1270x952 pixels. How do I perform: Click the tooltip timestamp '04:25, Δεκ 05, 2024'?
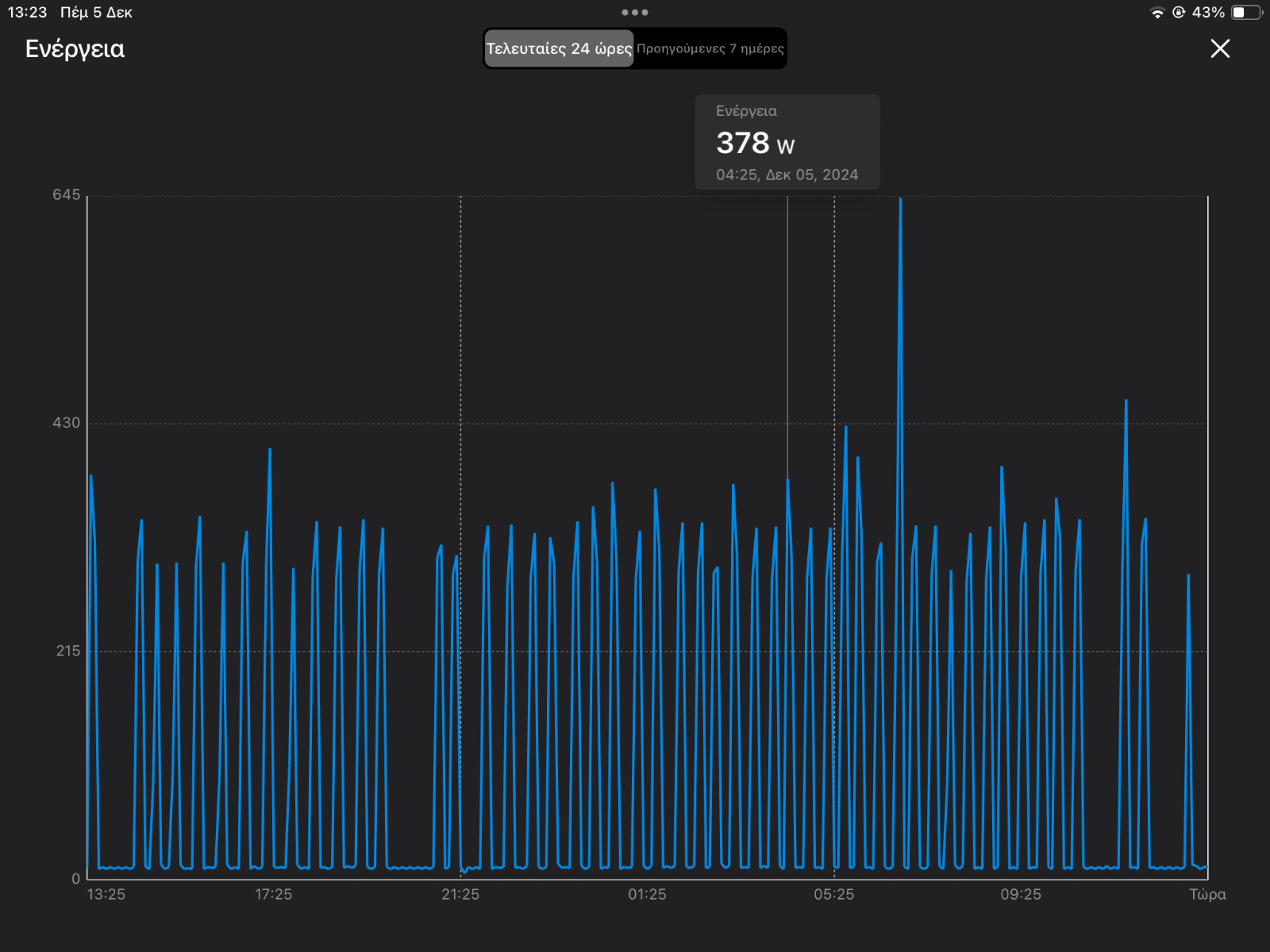787,175
